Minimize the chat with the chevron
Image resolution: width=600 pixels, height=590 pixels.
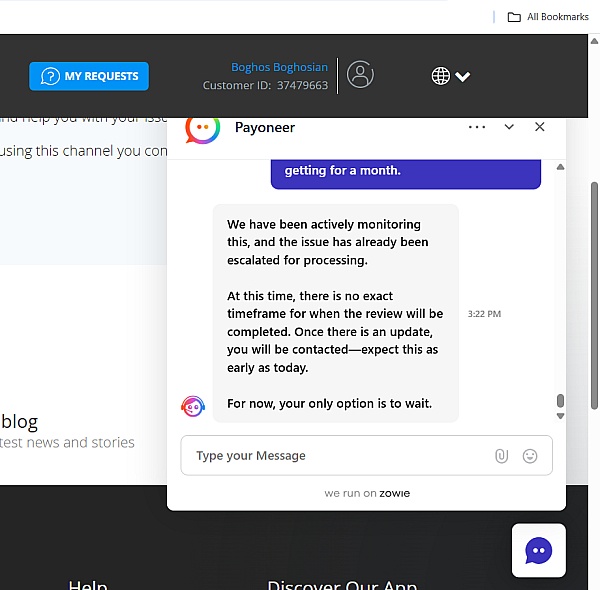tap(509, 127)
